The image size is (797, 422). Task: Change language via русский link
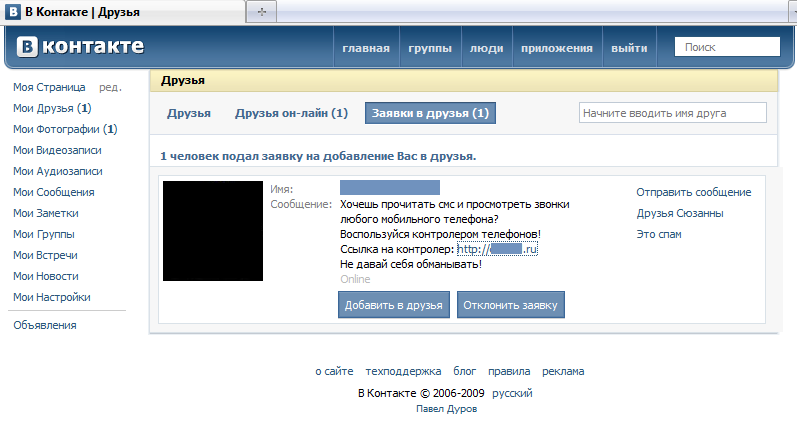click(512, 393)
